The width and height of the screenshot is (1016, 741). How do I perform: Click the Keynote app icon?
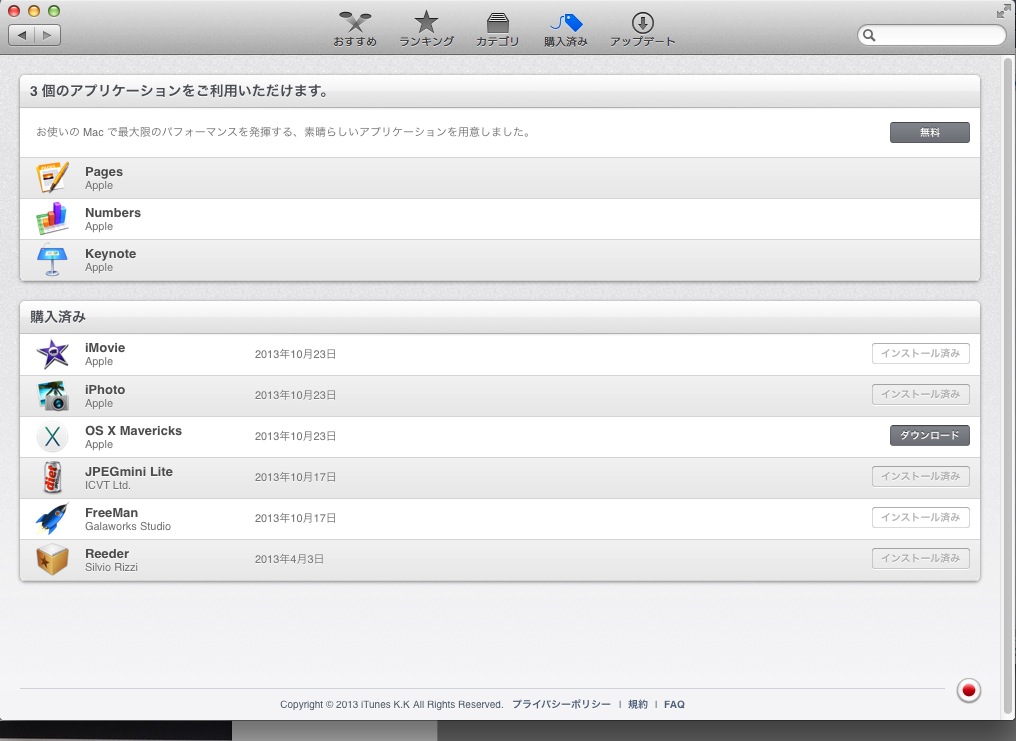pyautogui.click(x=52, y=259)
